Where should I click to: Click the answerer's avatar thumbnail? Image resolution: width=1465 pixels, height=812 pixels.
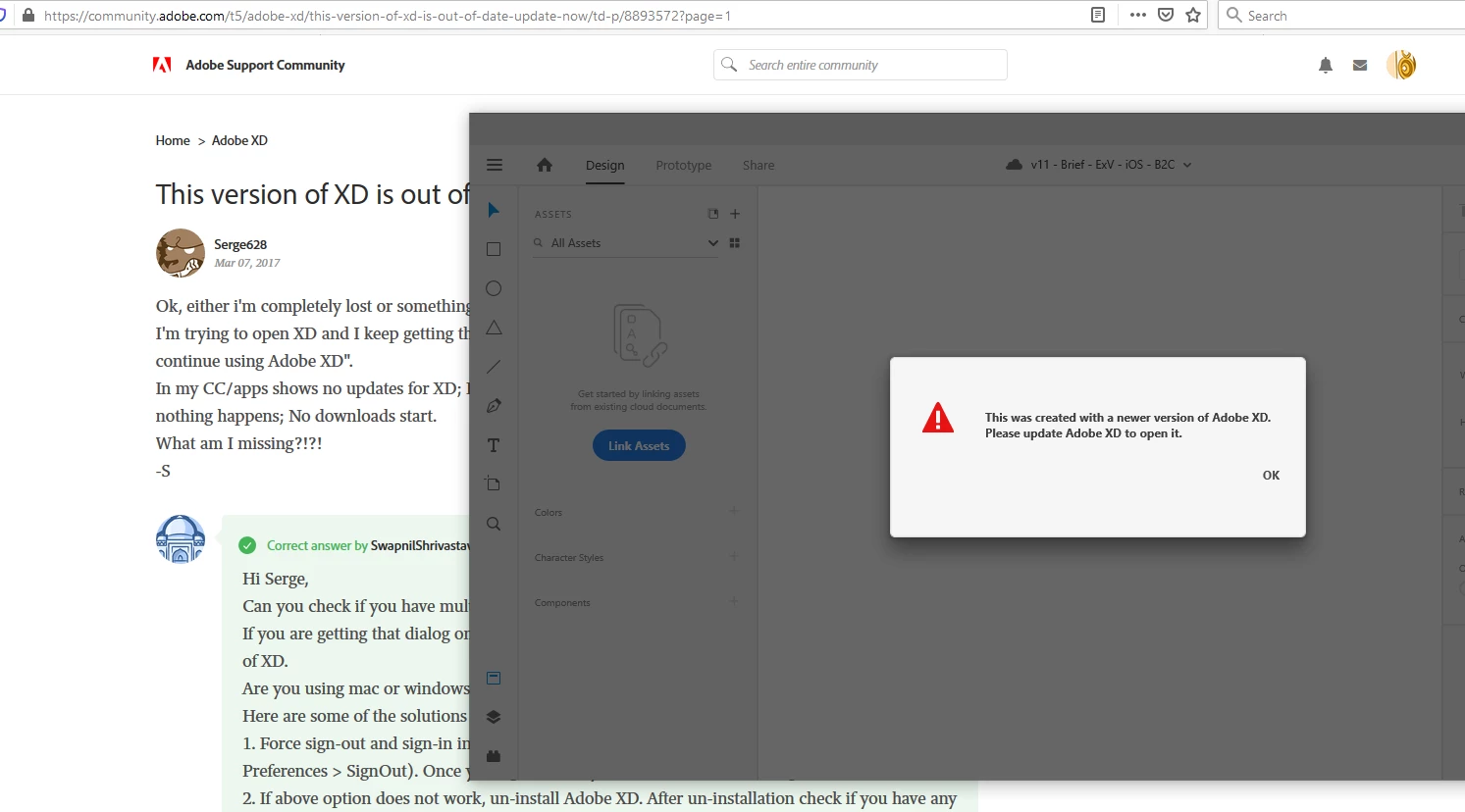181,539
